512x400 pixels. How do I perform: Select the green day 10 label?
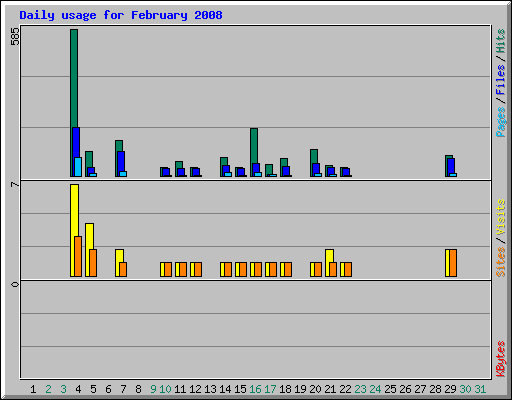click(165, 389)
